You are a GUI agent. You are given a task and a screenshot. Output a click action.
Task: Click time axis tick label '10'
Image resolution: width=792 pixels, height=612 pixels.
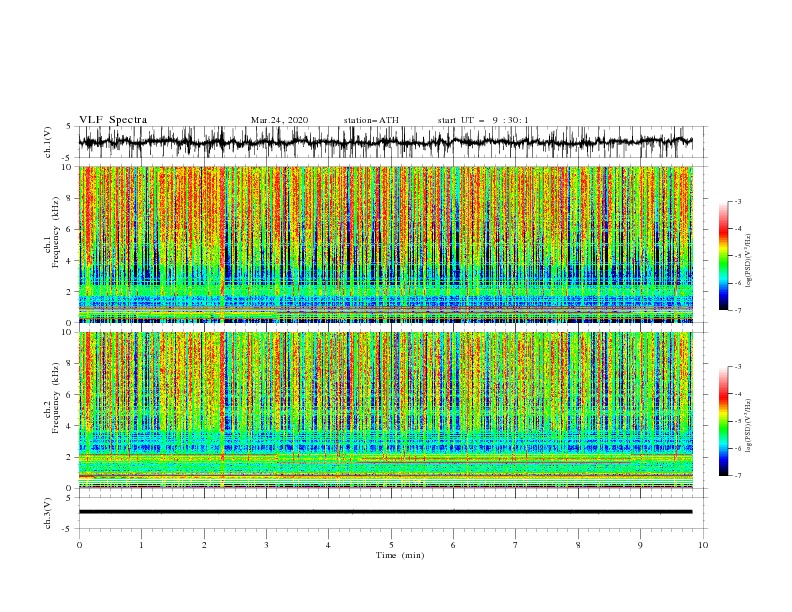point(703,545)
